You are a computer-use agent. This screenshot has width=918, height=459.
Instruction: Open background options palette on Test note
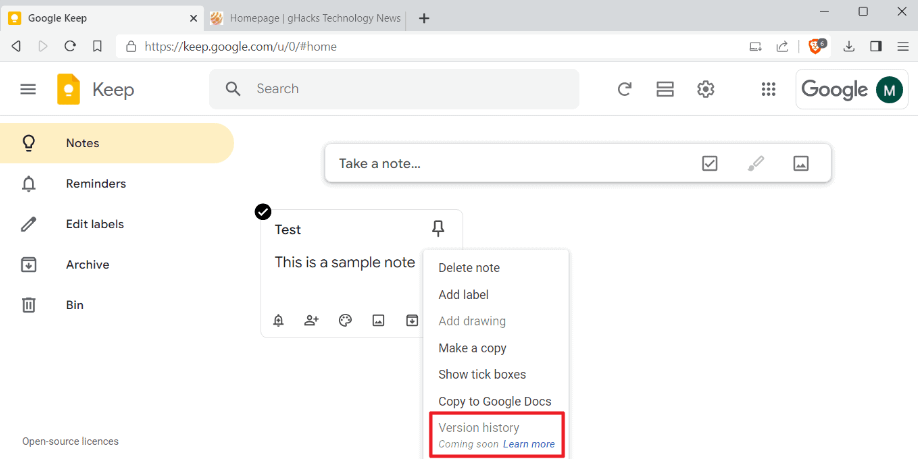[x=345, y=320]
